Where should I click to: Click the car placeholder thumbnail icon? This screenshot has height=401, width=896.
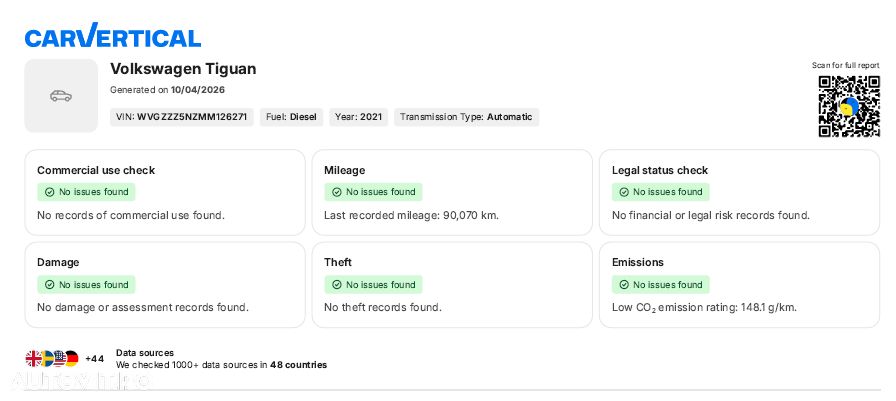(61, 96)
